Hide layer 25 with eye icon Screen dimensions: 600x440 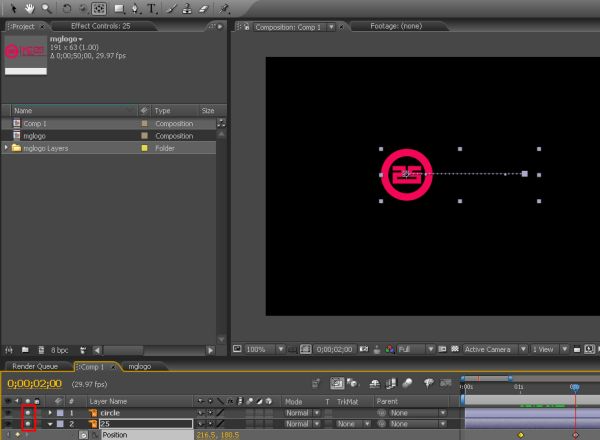point(8,424)
